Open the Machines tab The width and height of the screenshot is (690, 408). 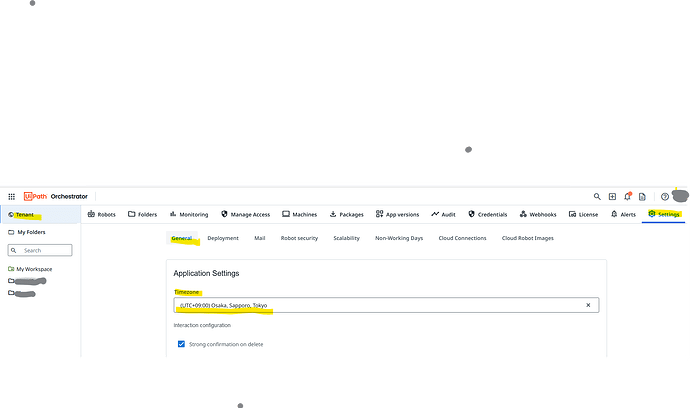coord(300,214)
